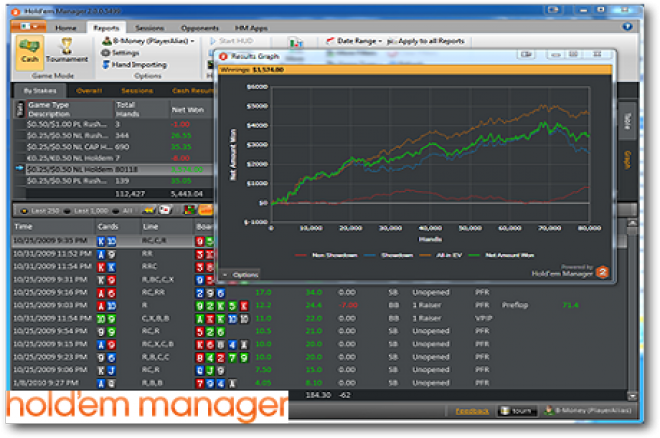Open the application menu button

(29, 27)
